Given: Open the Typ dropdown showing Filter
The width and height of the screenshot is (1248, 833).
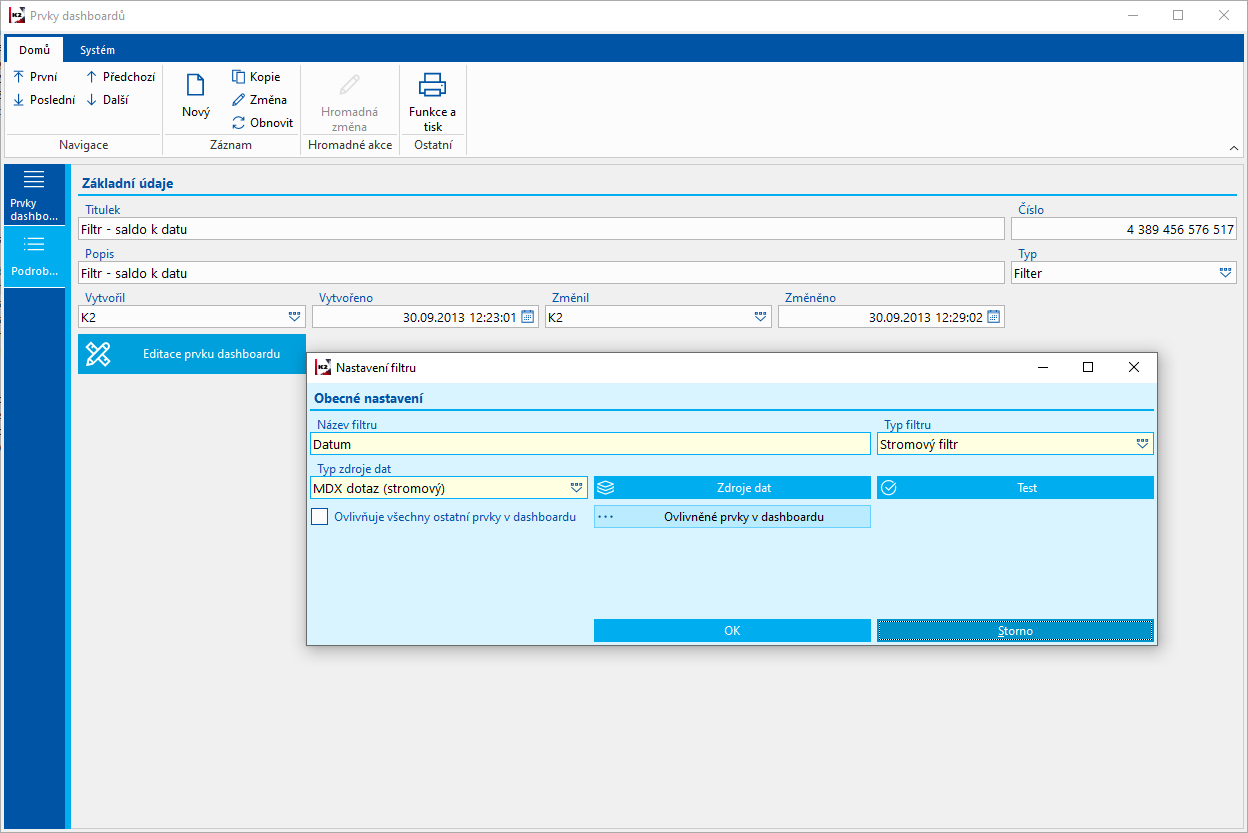Looking at the screenshot, I should click(x=1225, y=273).
